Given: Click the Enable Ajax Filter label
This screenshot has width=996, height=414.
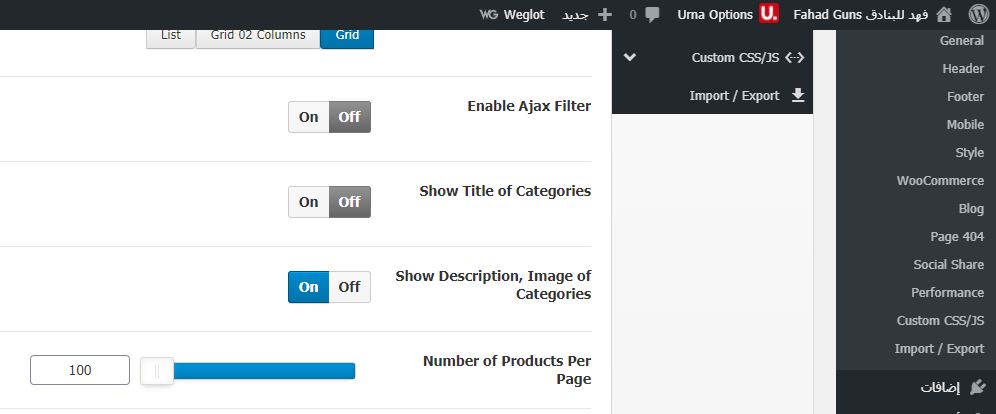Looking at the screenshot, I should (x=529, y=106).
